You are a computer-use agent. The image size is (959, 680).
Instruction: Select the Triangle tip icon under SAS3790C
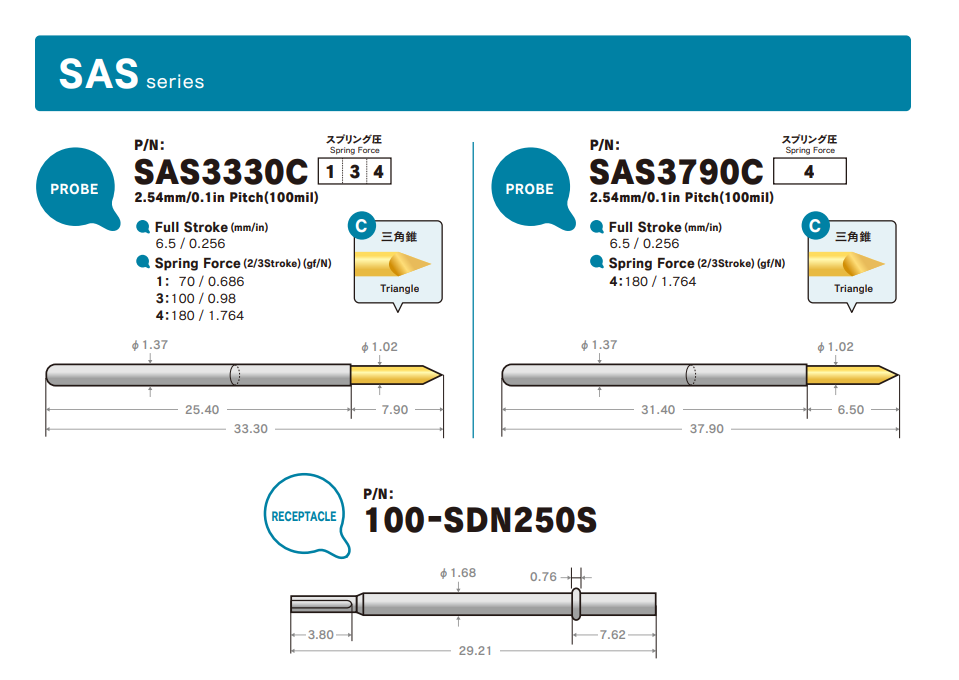tap(853, 264)
